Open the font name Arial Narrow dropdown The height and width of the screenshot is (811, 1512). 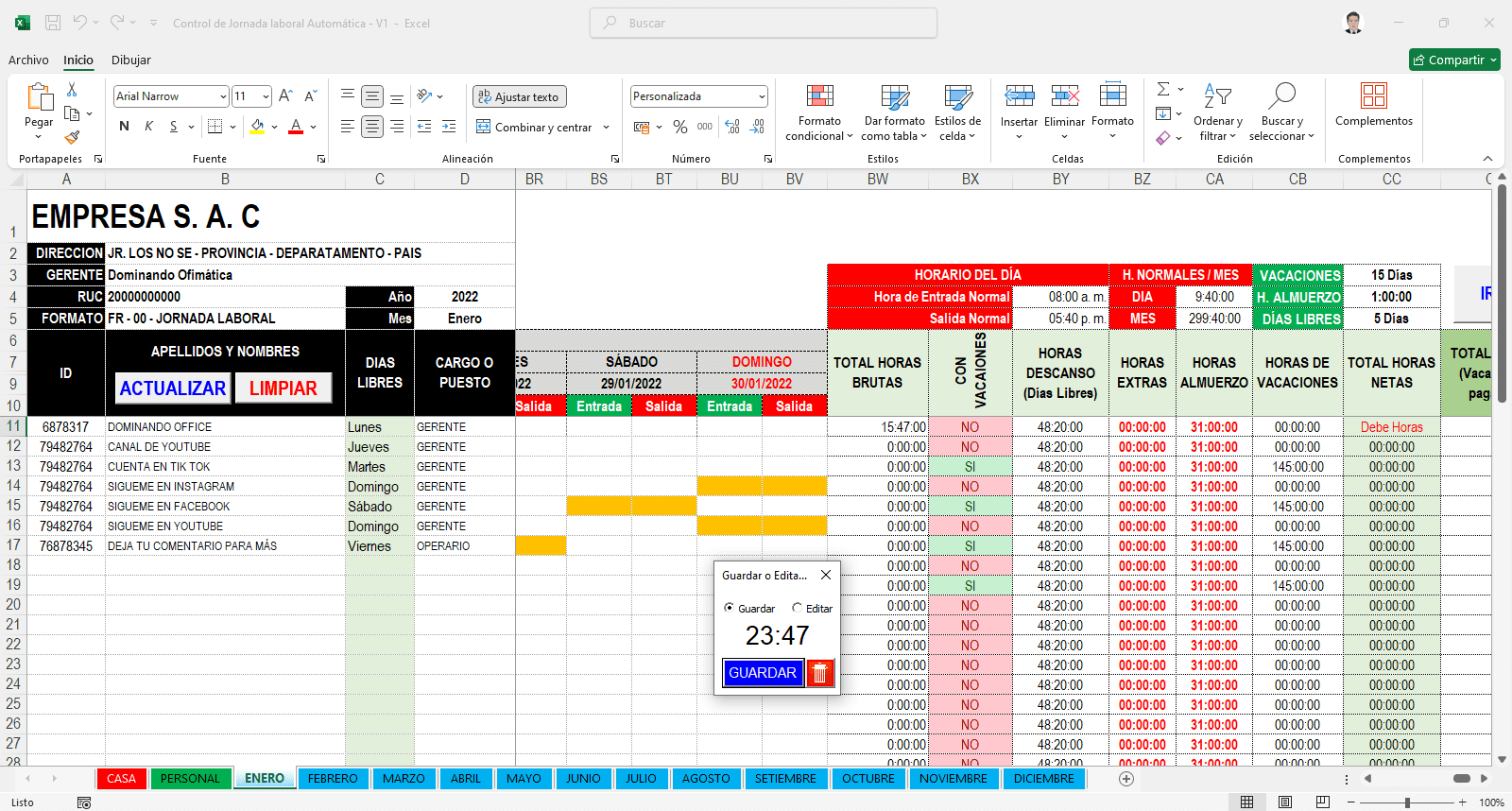point(223,96)
